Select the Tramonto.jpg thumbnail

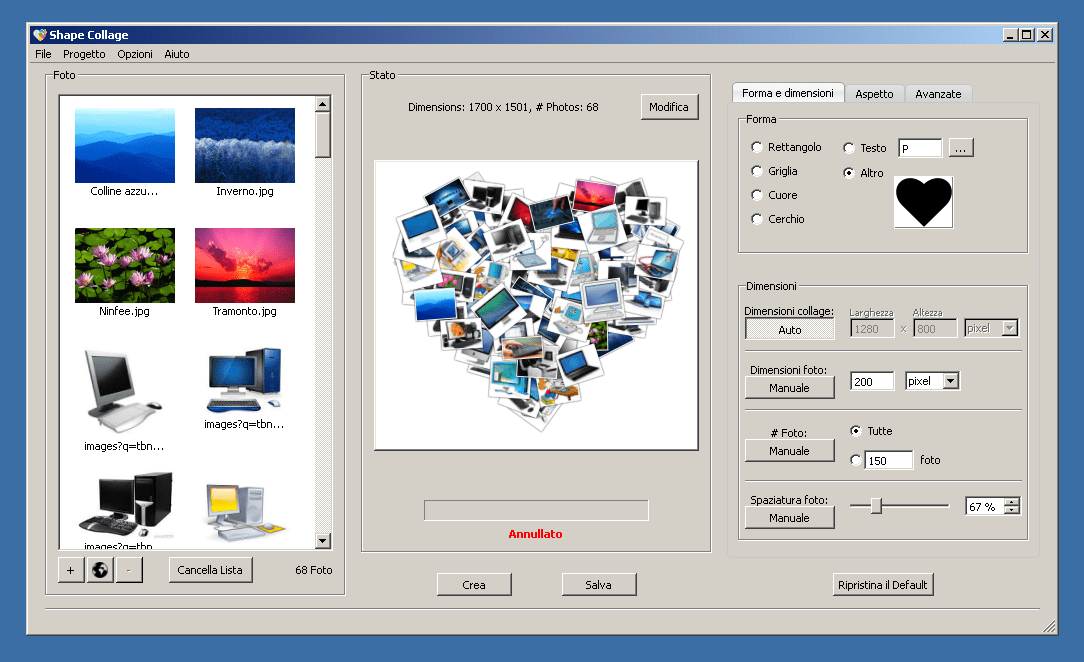pos(244,265)
